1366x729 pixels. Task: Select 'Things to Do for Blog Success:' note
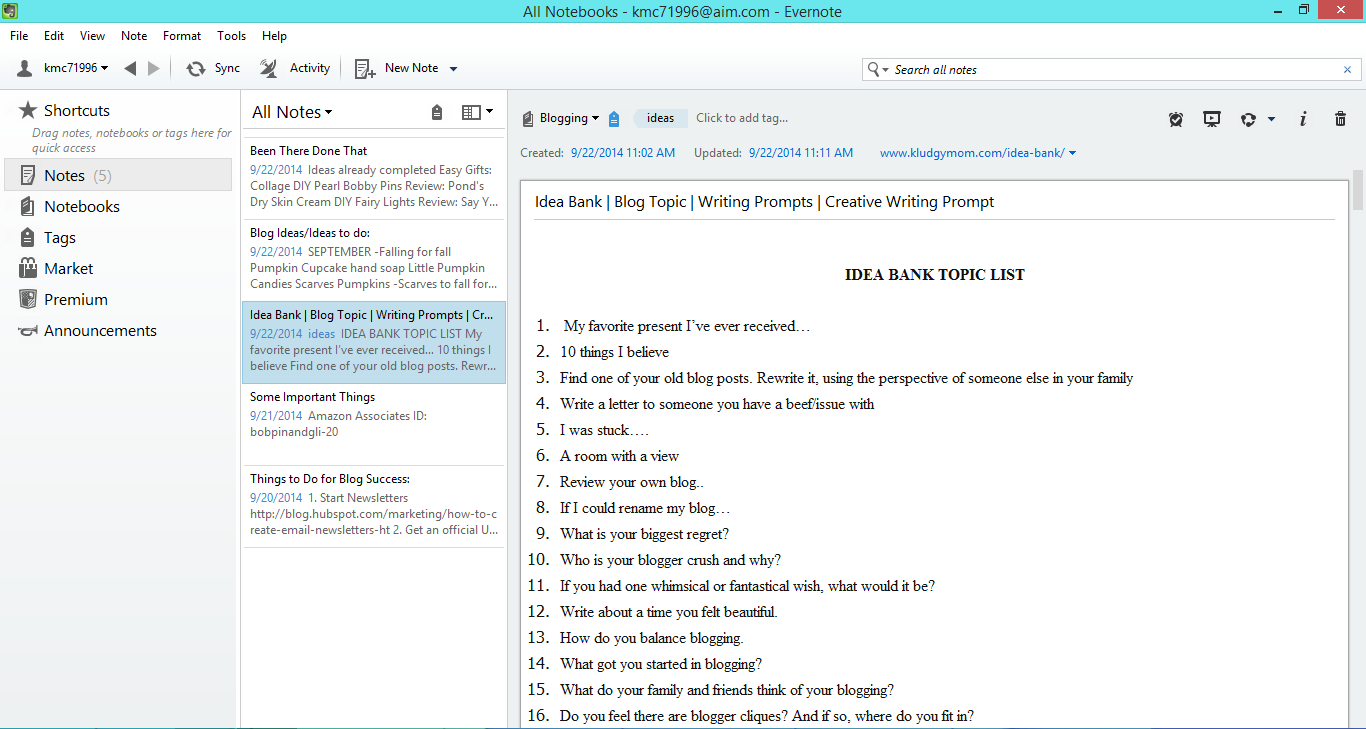pos(374,506)
